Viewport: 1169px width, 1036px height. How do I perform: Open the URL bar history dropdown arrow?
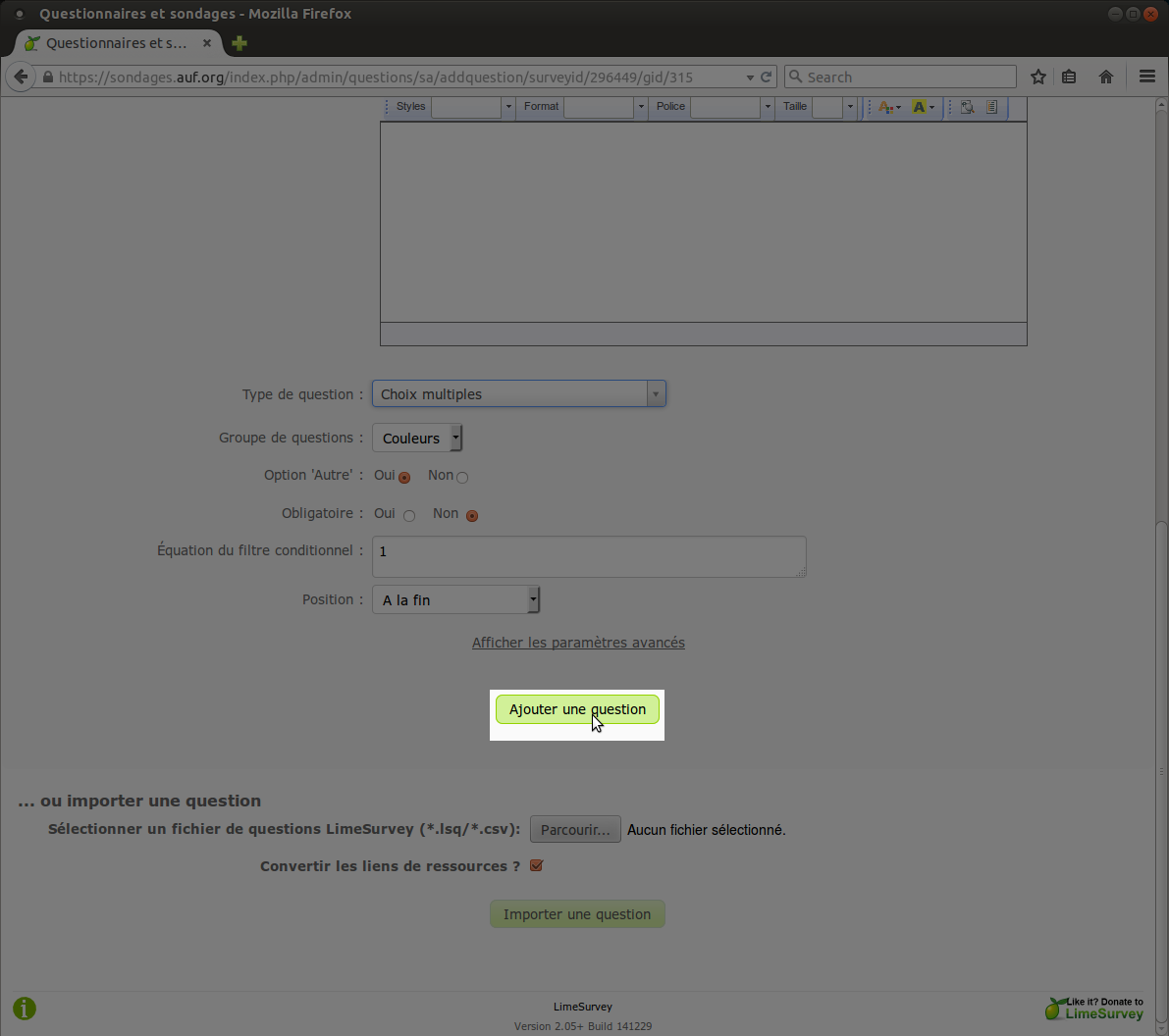tap(749, 78)
